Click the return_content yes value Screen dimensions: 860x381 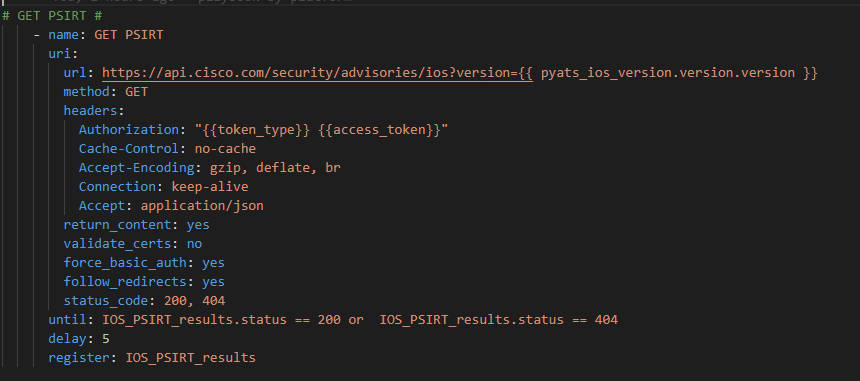(x=198, y=225)
